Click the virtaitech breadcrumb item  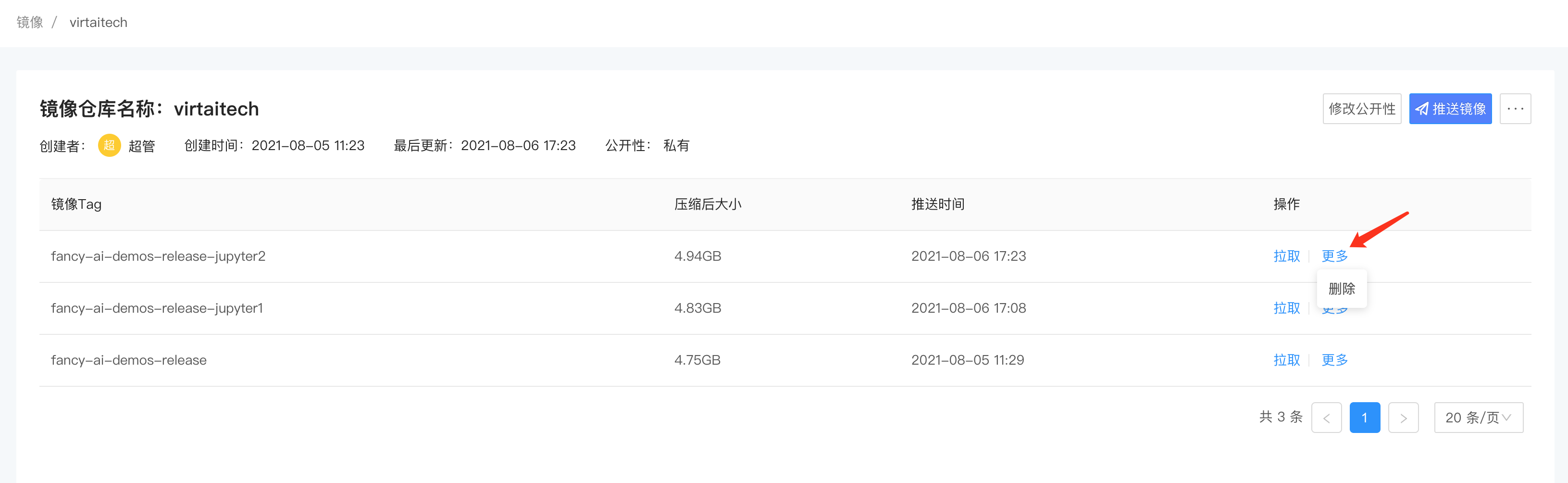(99, 23)
